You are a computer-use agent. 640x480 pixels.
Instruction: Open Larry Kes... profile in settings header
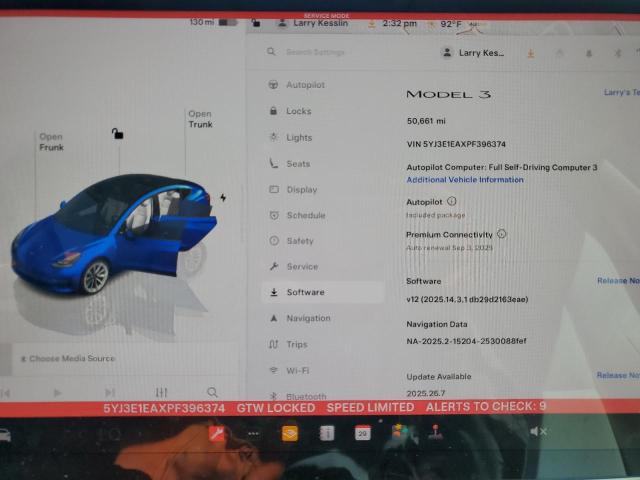tap(473, 53)
